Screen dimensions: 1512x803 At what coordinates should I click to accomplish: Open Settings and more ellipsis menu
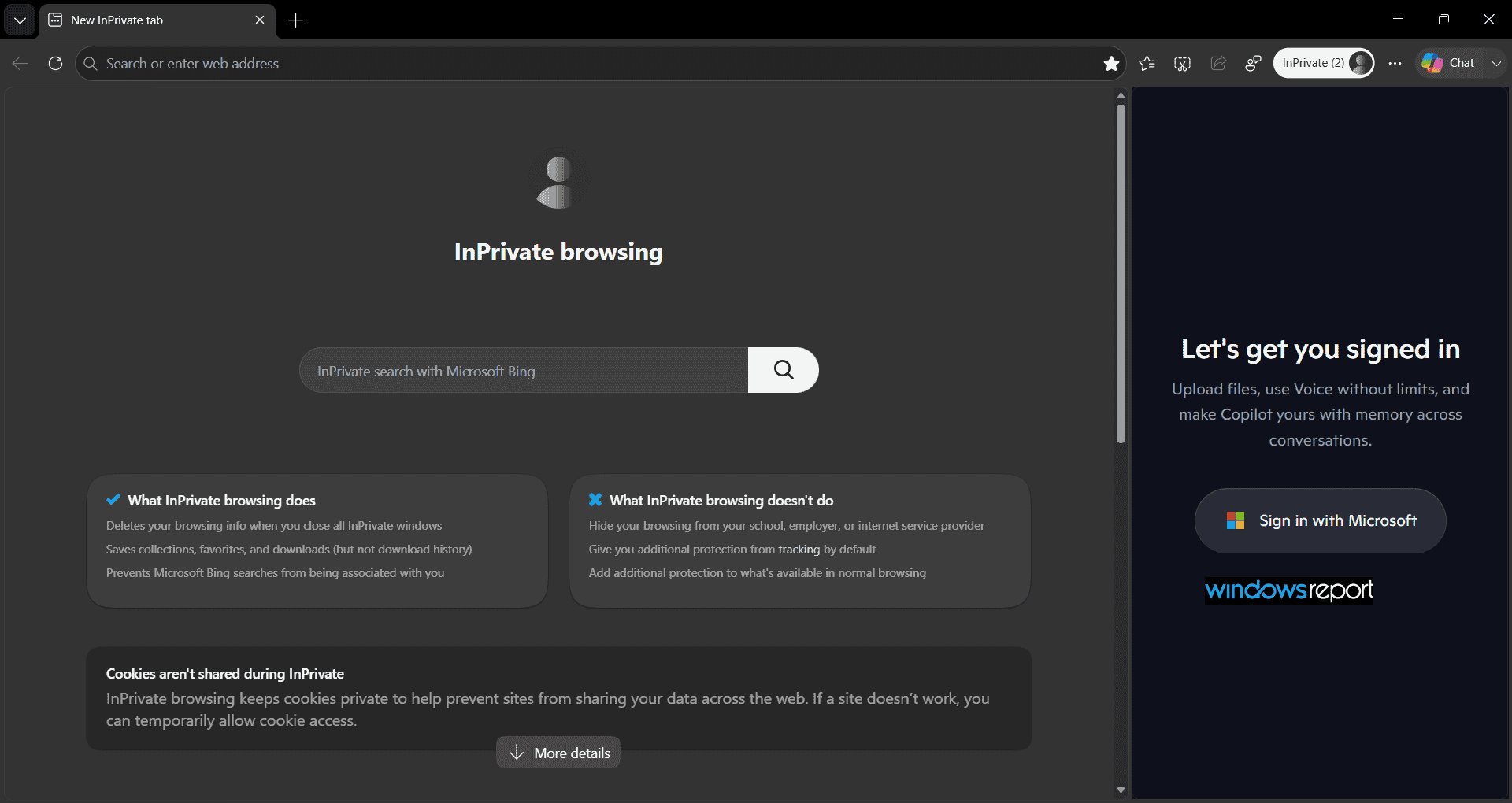[x=1395, y=63]
